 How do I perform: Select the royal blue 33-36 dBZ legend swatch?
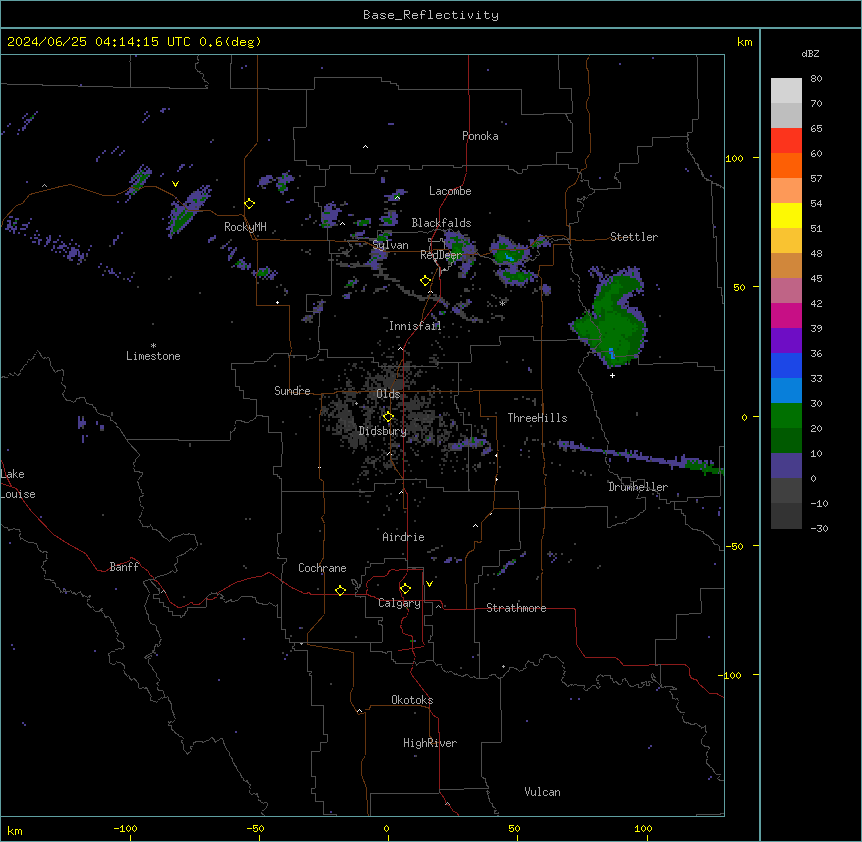pos(786,365)
